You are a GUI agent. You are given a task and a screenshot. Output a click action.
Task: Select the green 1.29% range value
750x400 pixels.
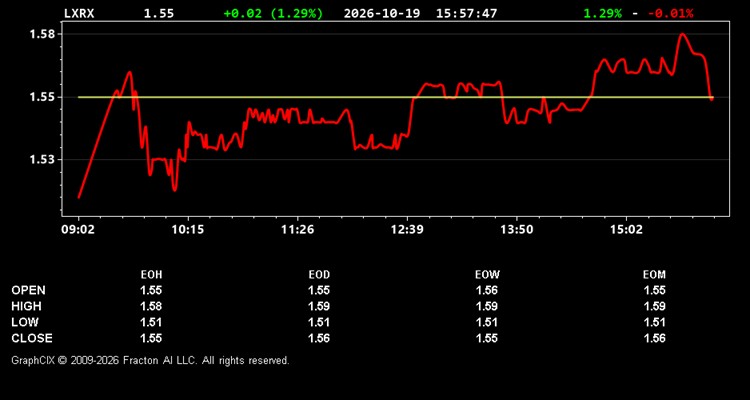pyautogui.click(x=603, y=13)
